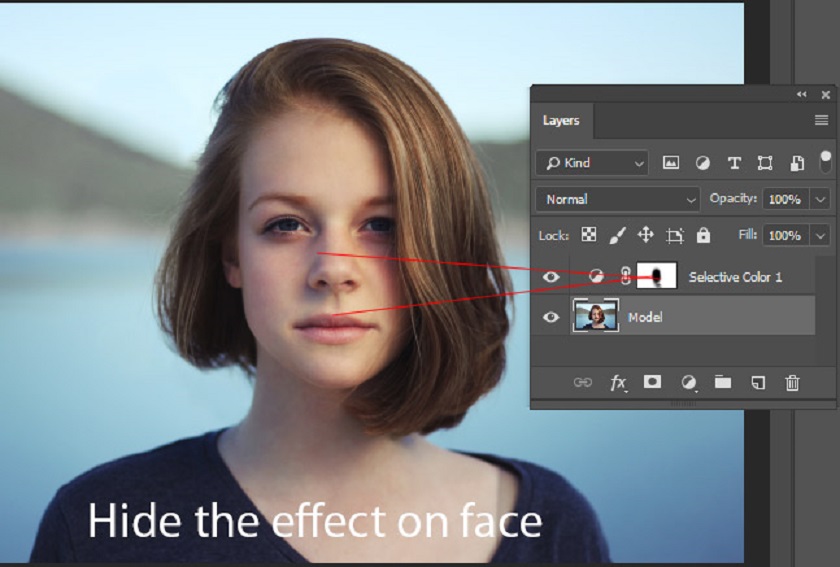Click the lock position move icon
The width and height of the screenshot is (840, 567).
pos(646,235)
